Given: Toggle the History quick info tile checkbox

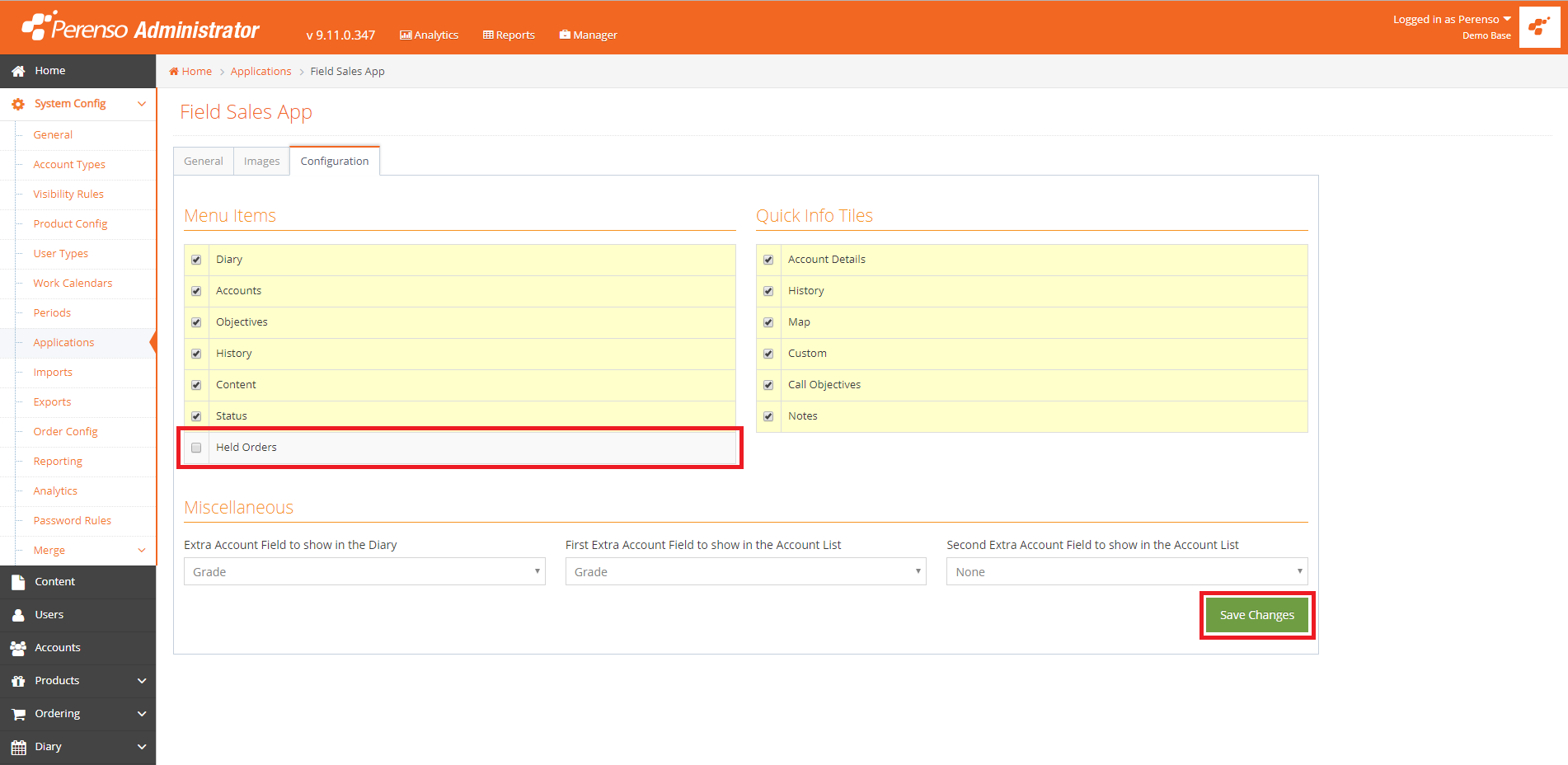Looking at the screenshot, I should 768,291.
